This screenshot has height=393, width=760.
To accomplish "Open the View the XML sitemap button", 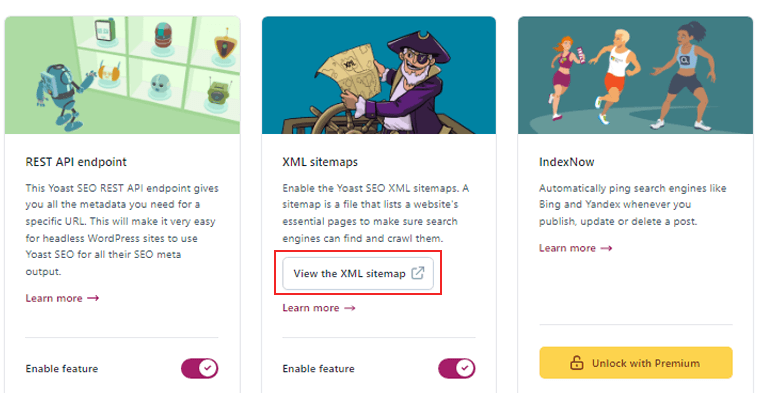I will 358,273.
